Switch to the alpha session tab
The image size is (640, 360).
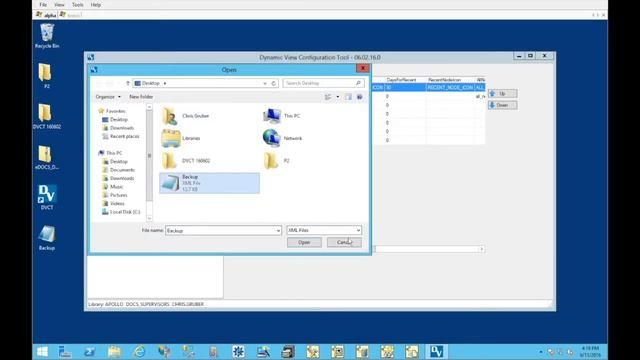(46, 15)
